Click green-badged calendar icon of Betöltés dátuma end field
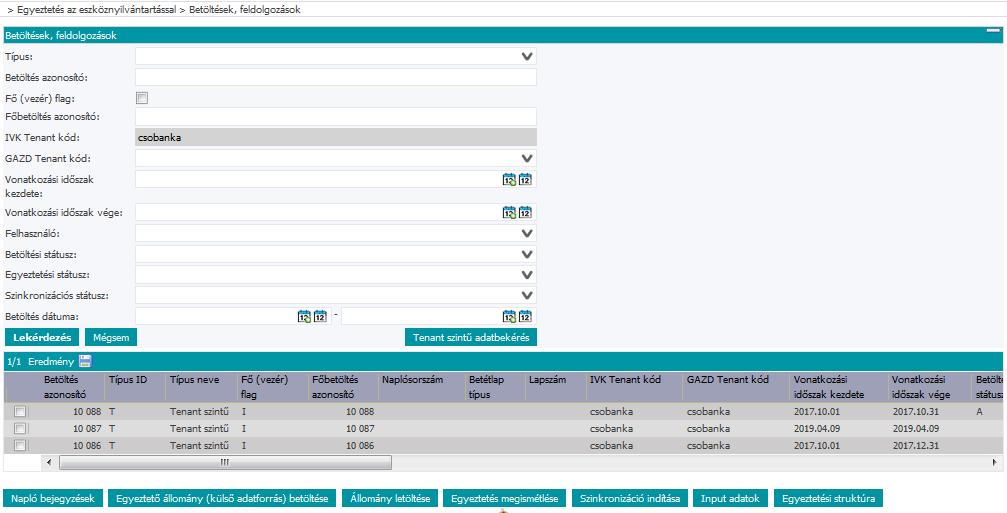 (x=509, y=316)
